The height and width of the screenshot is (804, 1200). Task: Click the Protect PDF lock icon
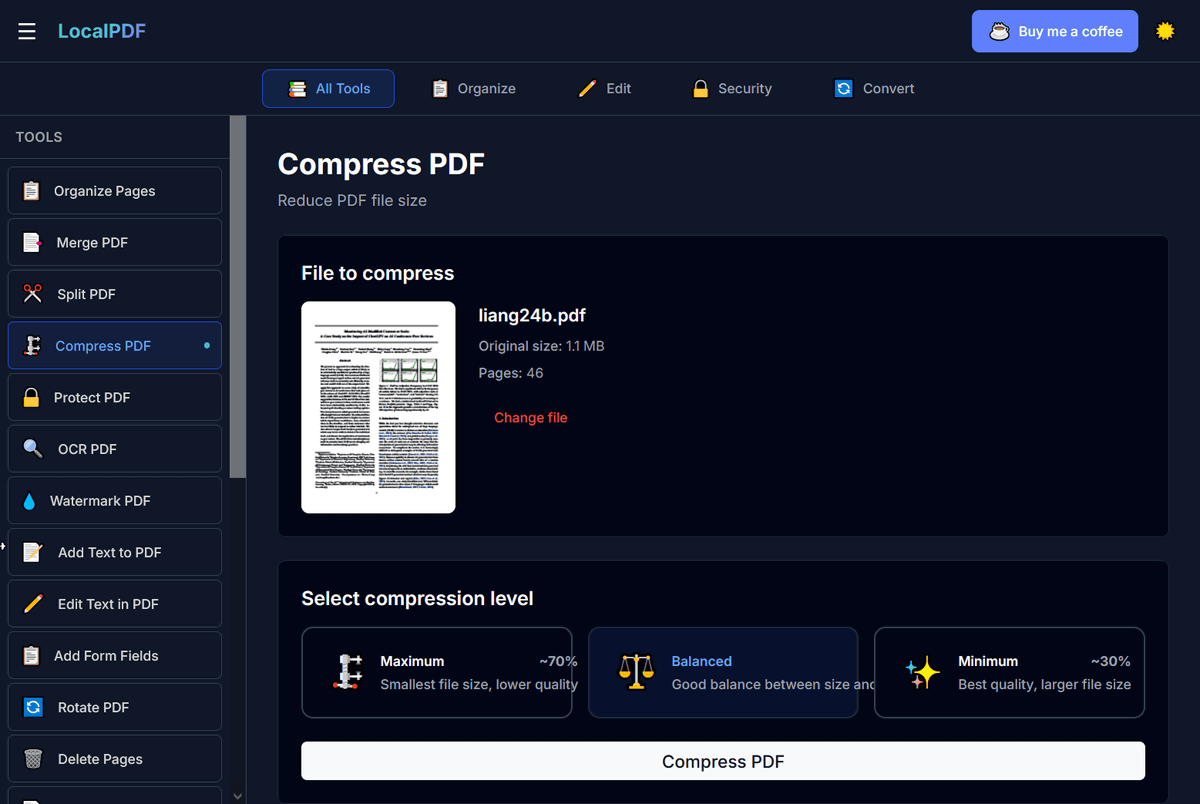point(32,397)
